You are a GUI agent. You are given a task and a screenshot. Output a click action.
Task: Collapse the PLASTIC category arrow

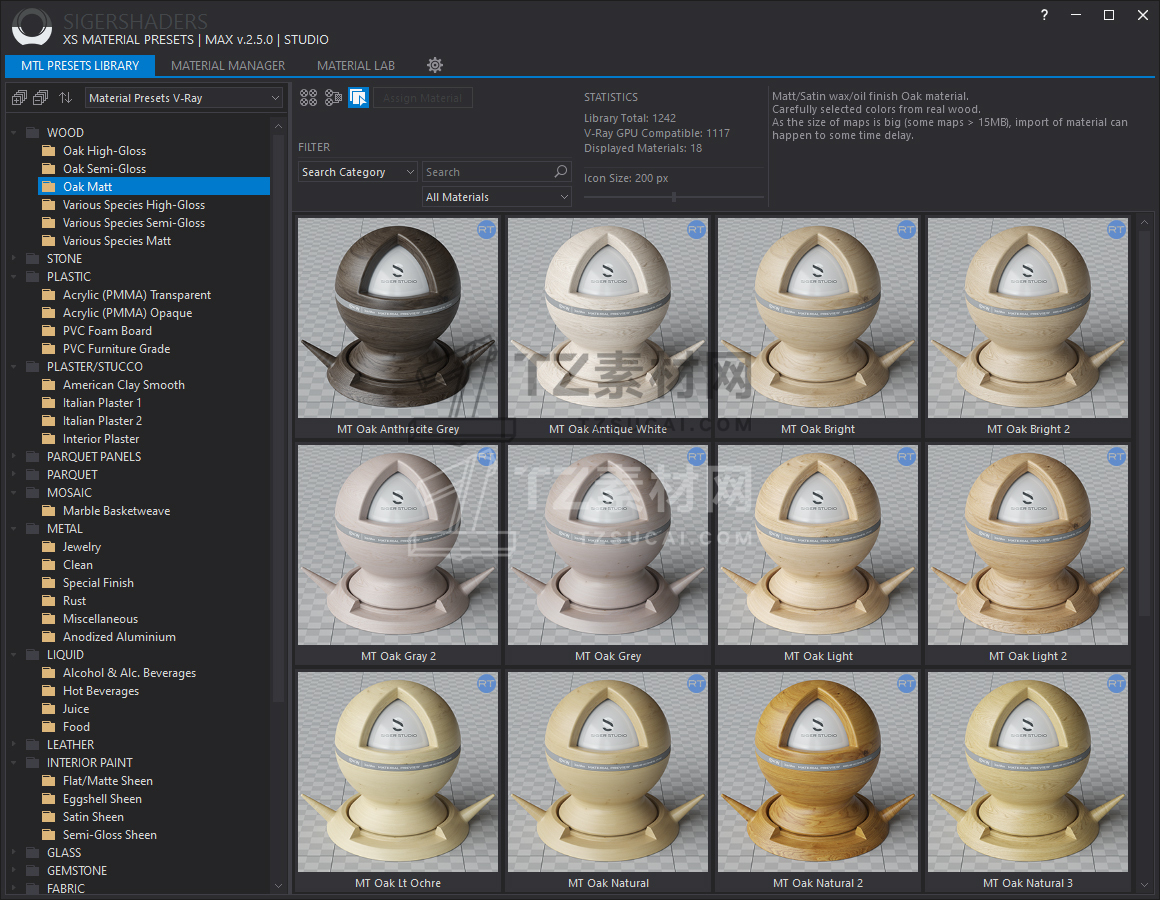[x=14, y=277]
